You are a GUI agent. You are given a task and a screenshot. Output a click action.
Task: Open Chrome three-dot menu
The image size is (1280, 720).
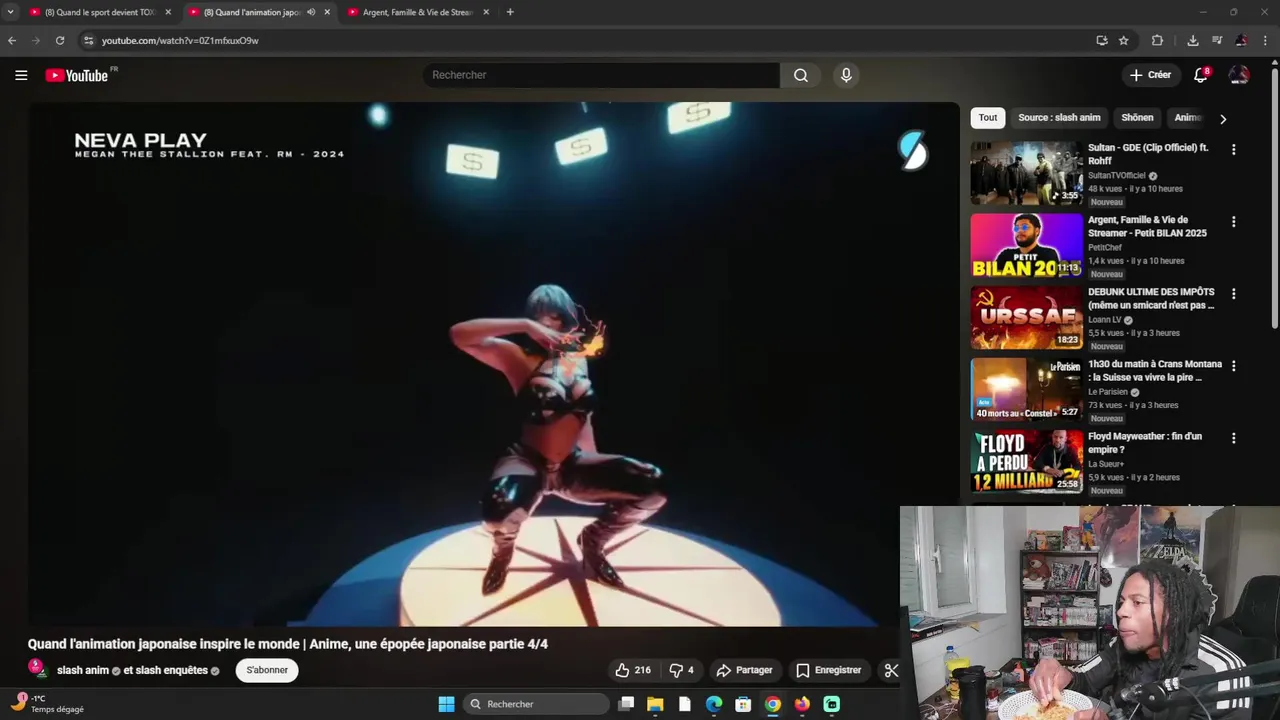coord(1267,40)
